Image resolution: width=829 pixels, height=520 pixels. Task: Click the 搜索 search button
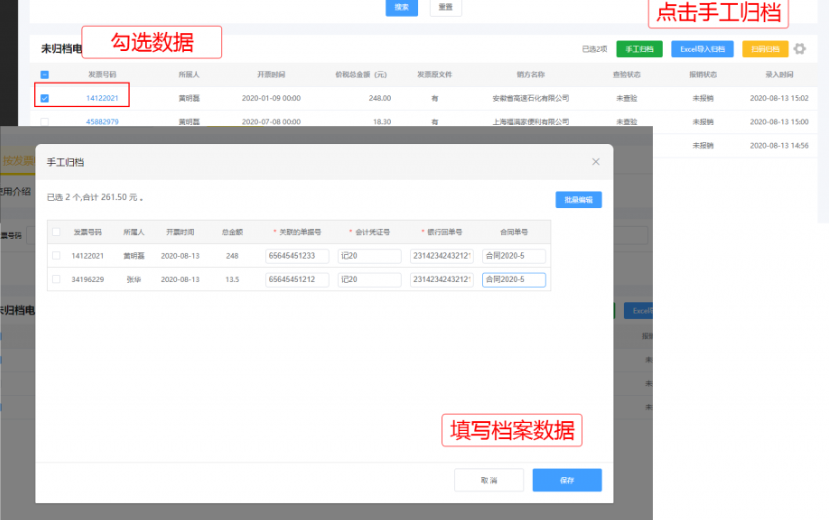pos(402,7)
